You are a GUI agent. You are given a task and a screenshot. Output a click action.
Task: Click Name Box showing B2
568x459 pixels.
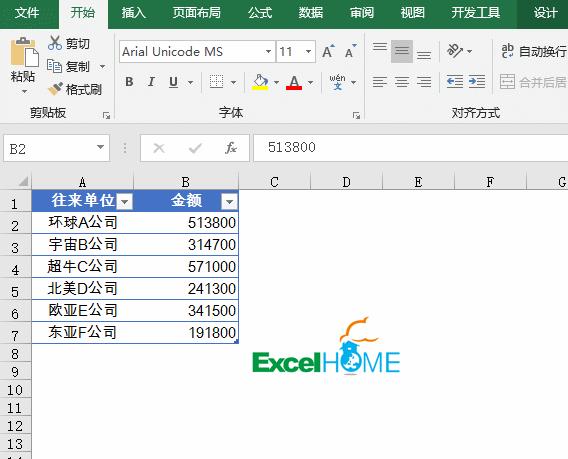[57, 148]
